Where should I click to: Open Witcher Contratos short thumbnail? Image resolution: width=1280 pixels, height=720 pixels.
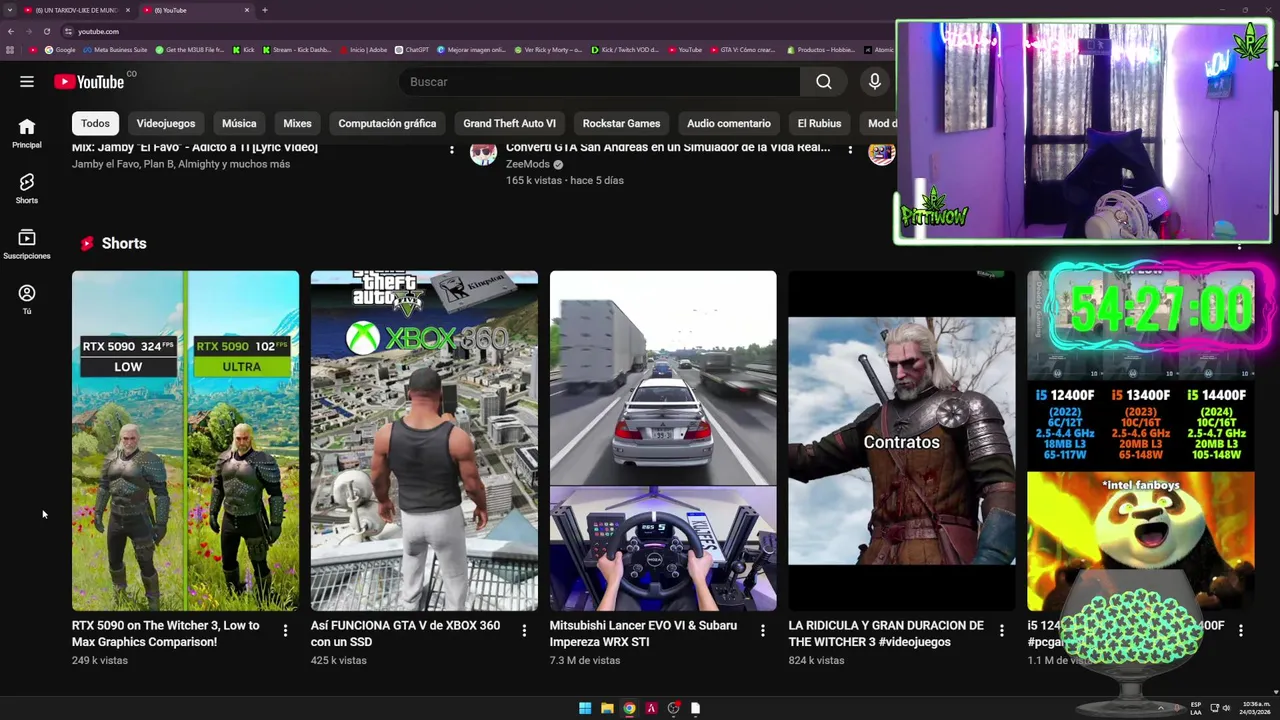(901, 441)
